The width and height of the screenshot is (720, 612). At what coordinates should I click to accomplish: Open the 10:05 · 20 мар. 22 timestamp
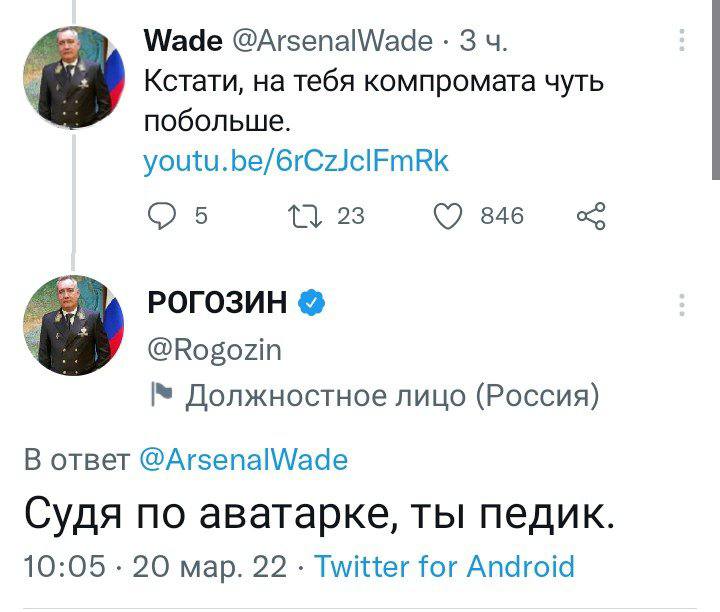coord(154,566)
